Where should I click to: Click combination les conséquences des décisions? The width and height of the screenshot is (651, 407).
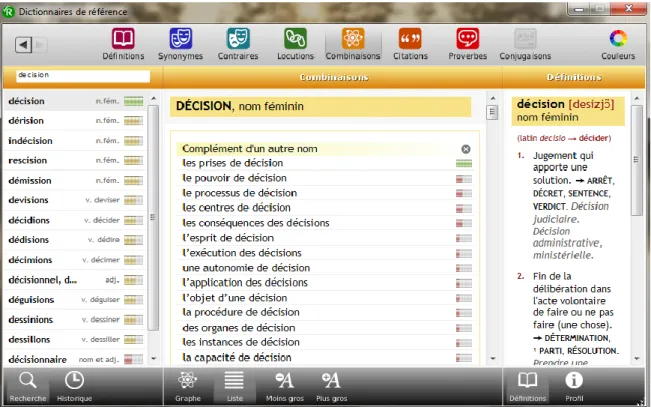256,223
